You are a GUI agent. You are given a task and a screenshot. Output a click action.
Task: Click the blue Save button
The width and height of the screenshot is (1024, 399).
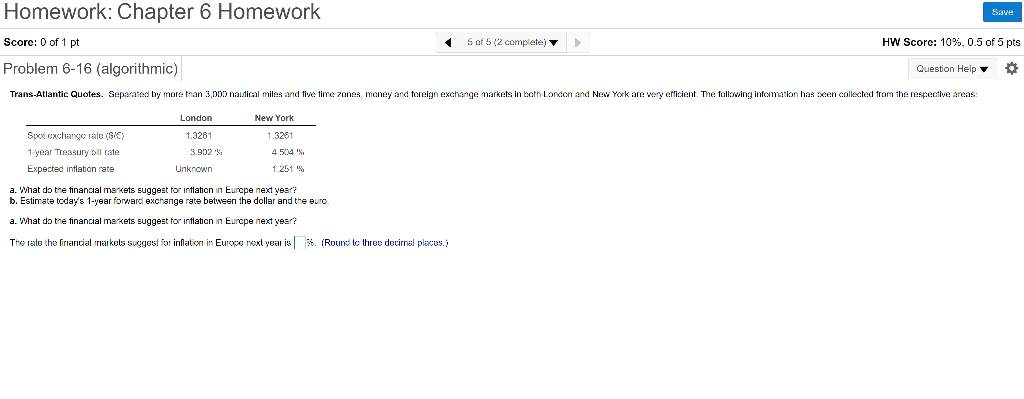point(1002,12)
